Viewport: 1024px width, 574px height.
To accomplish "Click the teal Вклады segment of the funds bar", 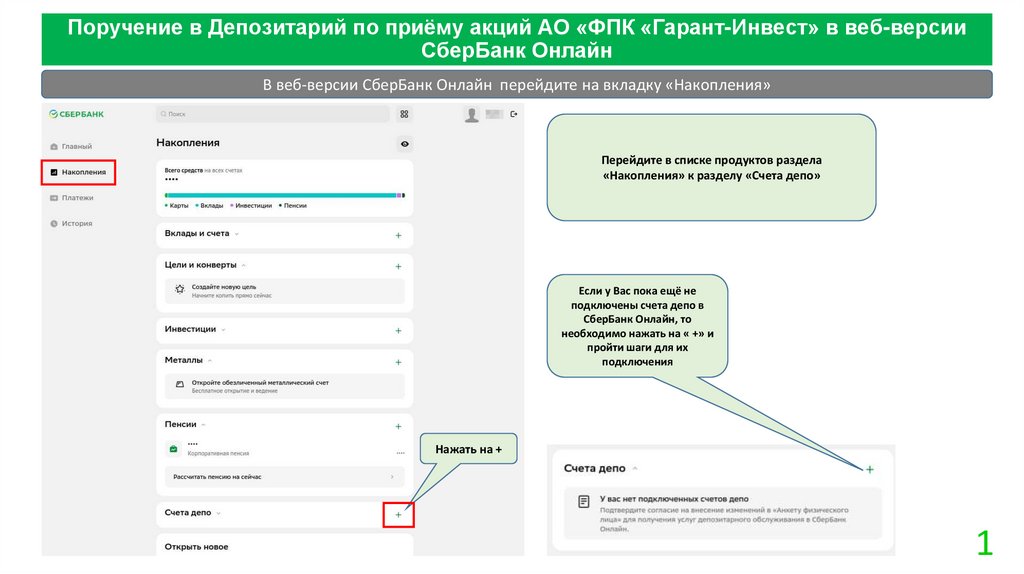I will (282, 195).
